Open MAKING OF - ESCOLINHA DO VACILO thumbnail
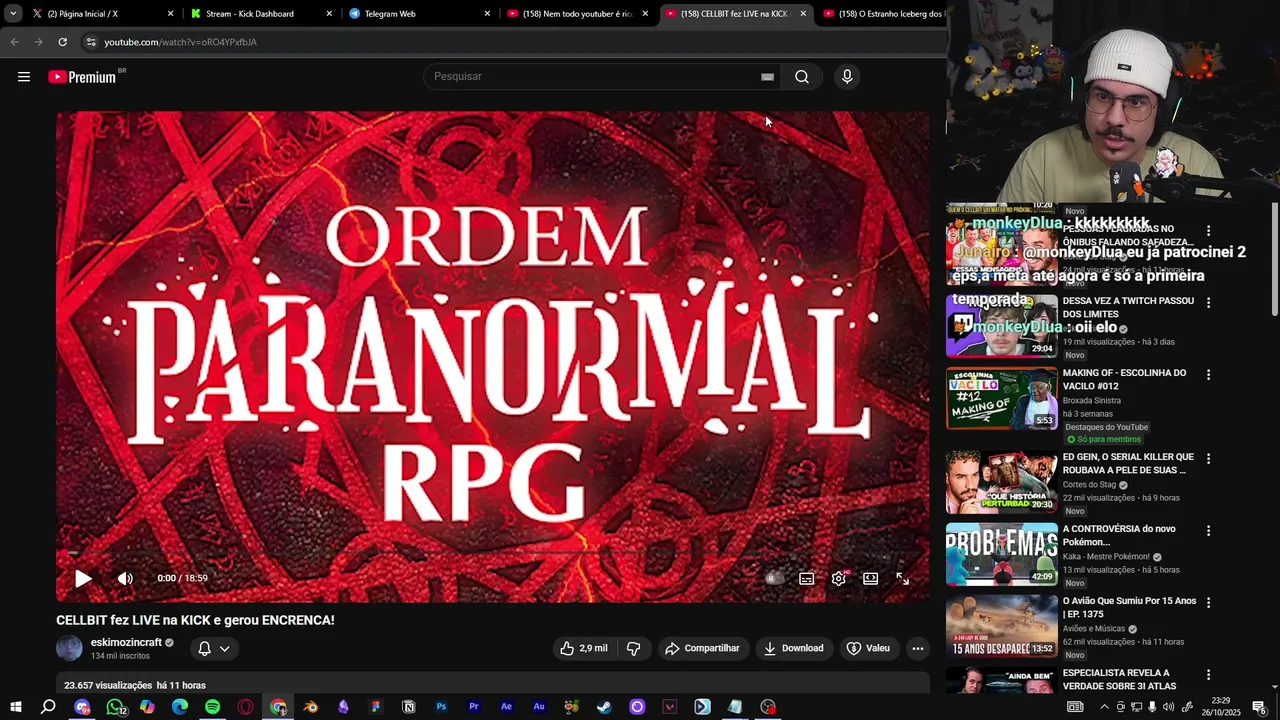 coord(1002,398)
